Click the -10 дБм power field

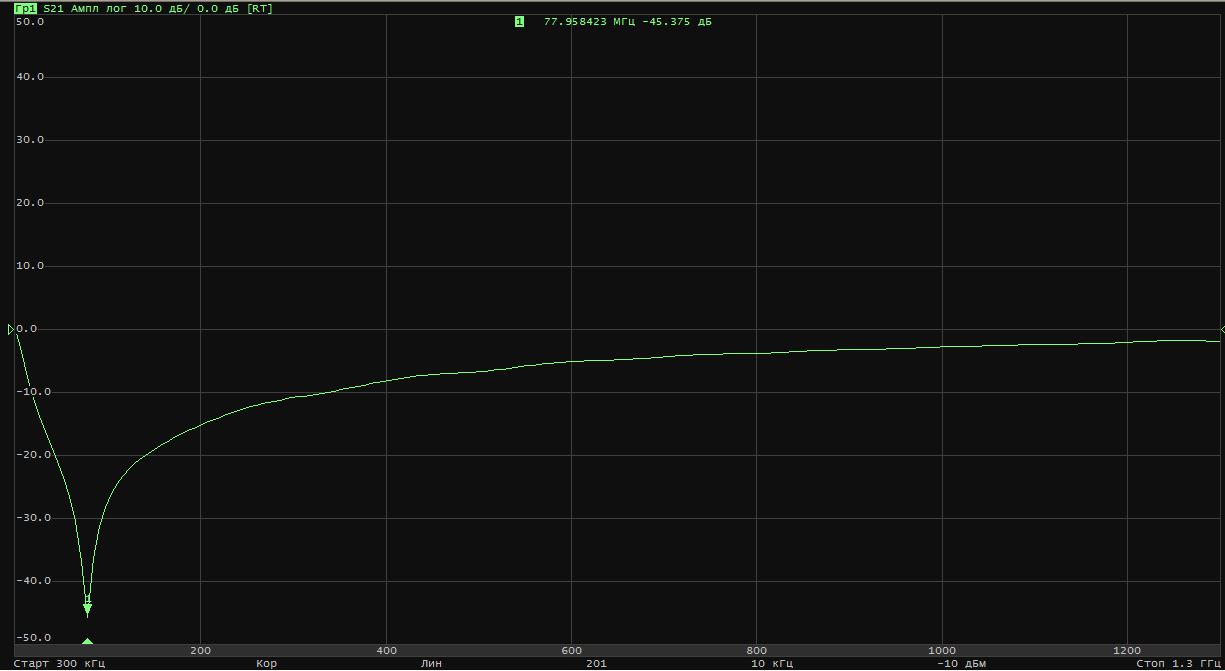(961, 663)
